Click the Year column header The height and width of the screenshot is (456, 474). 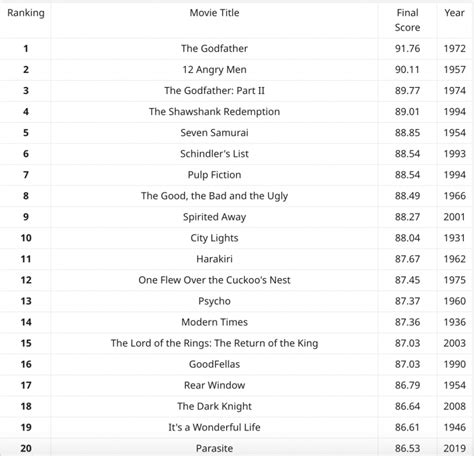coord(454,13)
